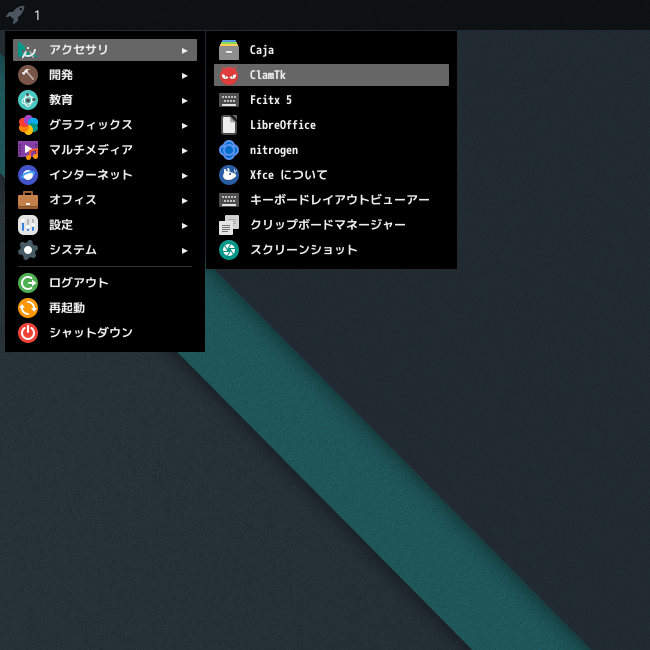Open Xfce について entry

[x=331, y=175]
